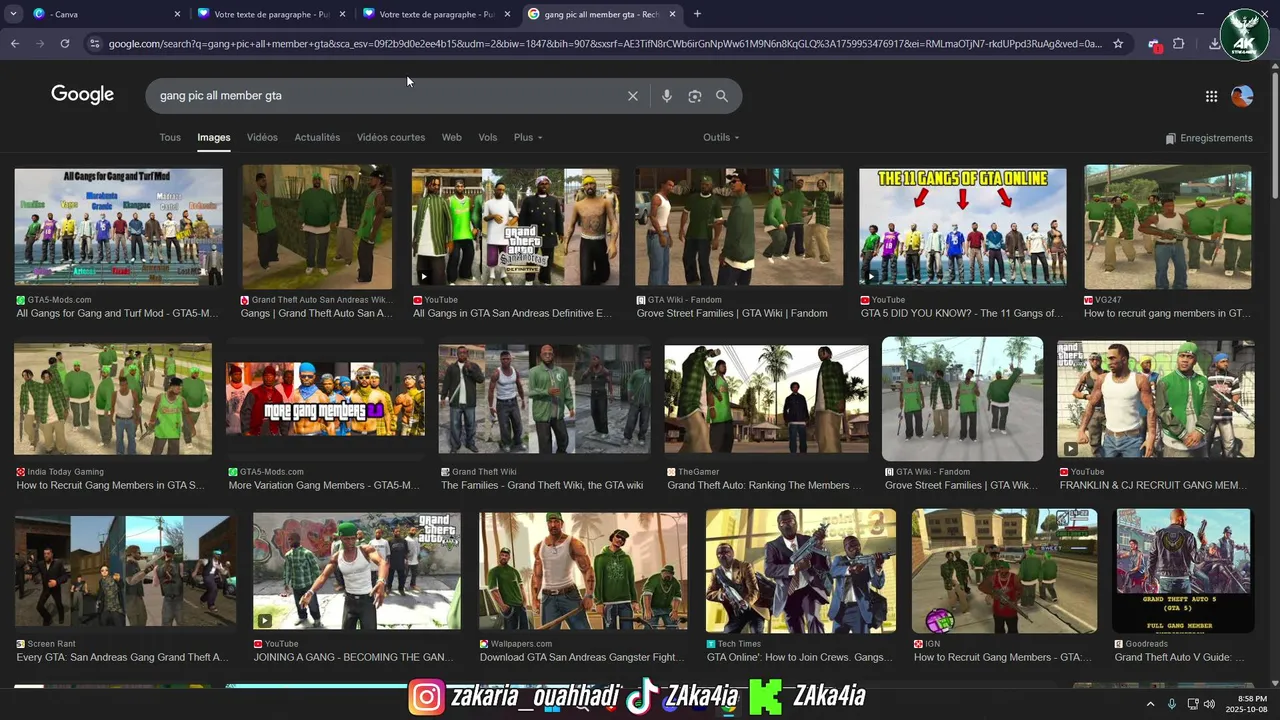Go back with the browser back arrow
The height and width of the screenshot is (720, 1280).
pos(15,44)
